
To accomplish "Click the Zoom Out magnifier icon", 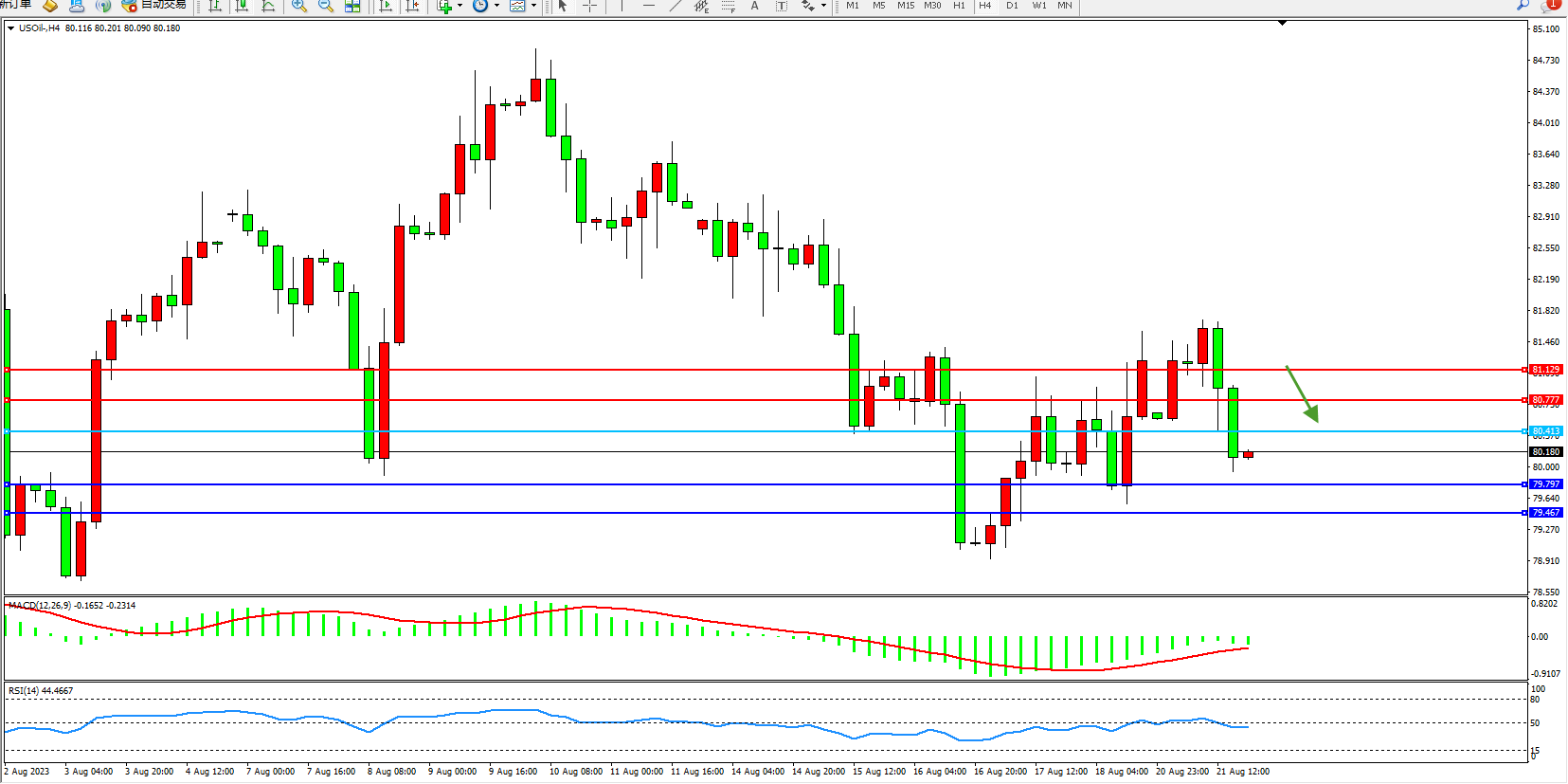I will (325, 6).
